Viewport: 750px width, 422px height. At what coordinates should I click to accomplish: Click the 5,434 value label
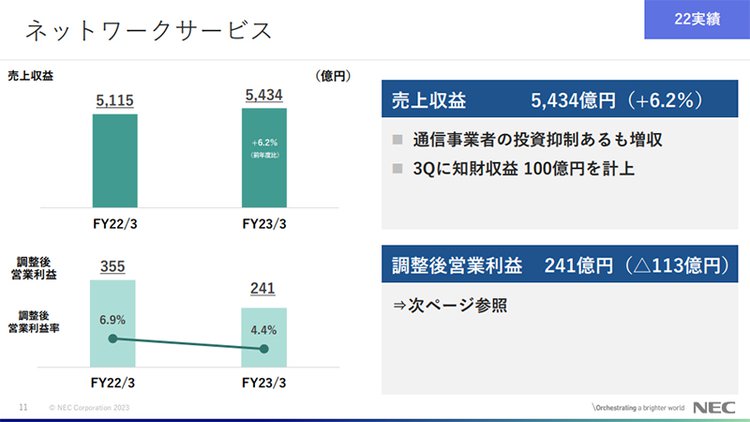point(264,95)
